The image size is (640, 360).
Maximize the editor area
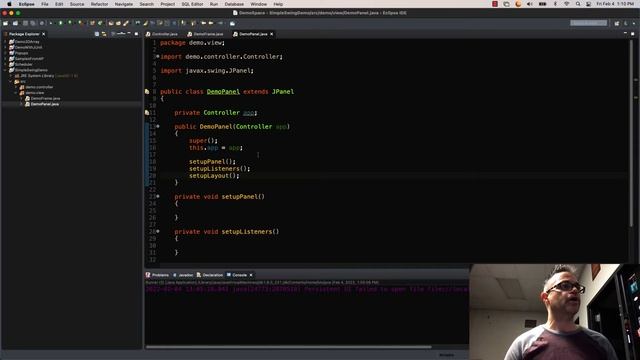coord(633,33)
